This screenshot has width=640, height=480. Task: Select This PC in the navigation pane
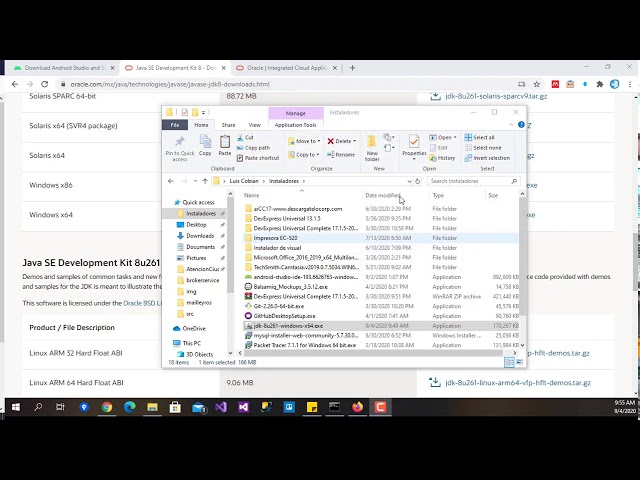[x=191, y=343]
